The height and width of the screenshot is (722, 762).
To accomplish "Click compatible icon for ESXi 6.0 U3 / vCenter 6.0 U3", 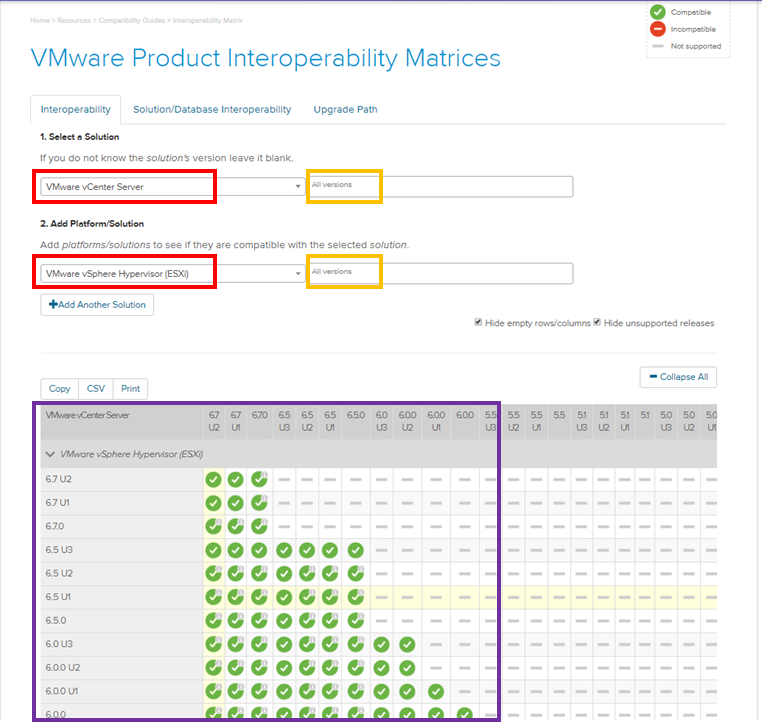I will pos(381,645).
